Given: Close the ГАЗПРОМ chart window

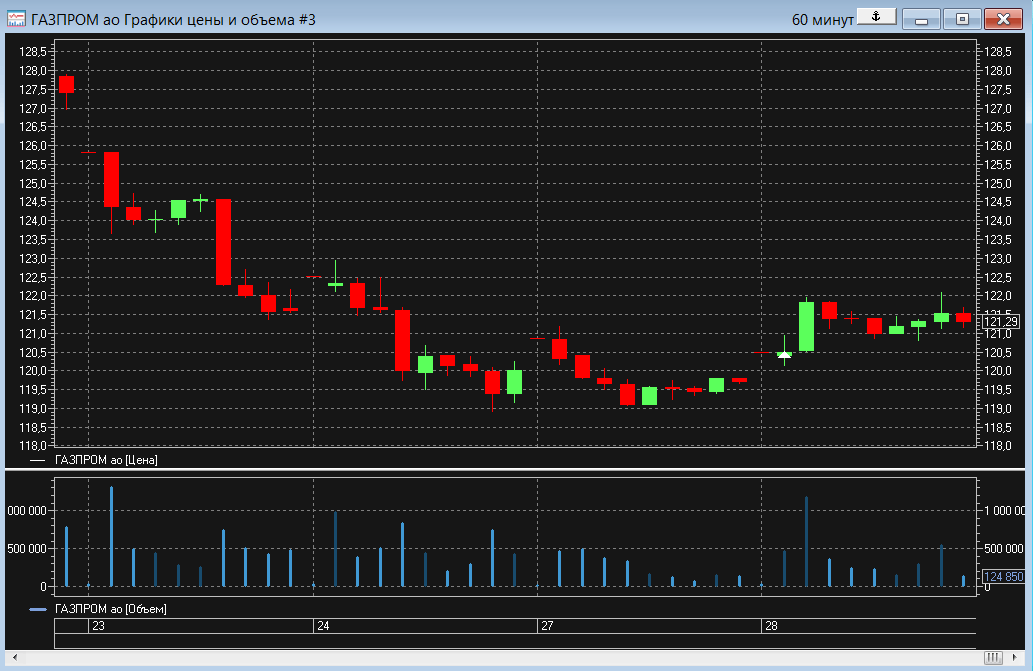Looking at the screenshot, I should pos(1003,19).
